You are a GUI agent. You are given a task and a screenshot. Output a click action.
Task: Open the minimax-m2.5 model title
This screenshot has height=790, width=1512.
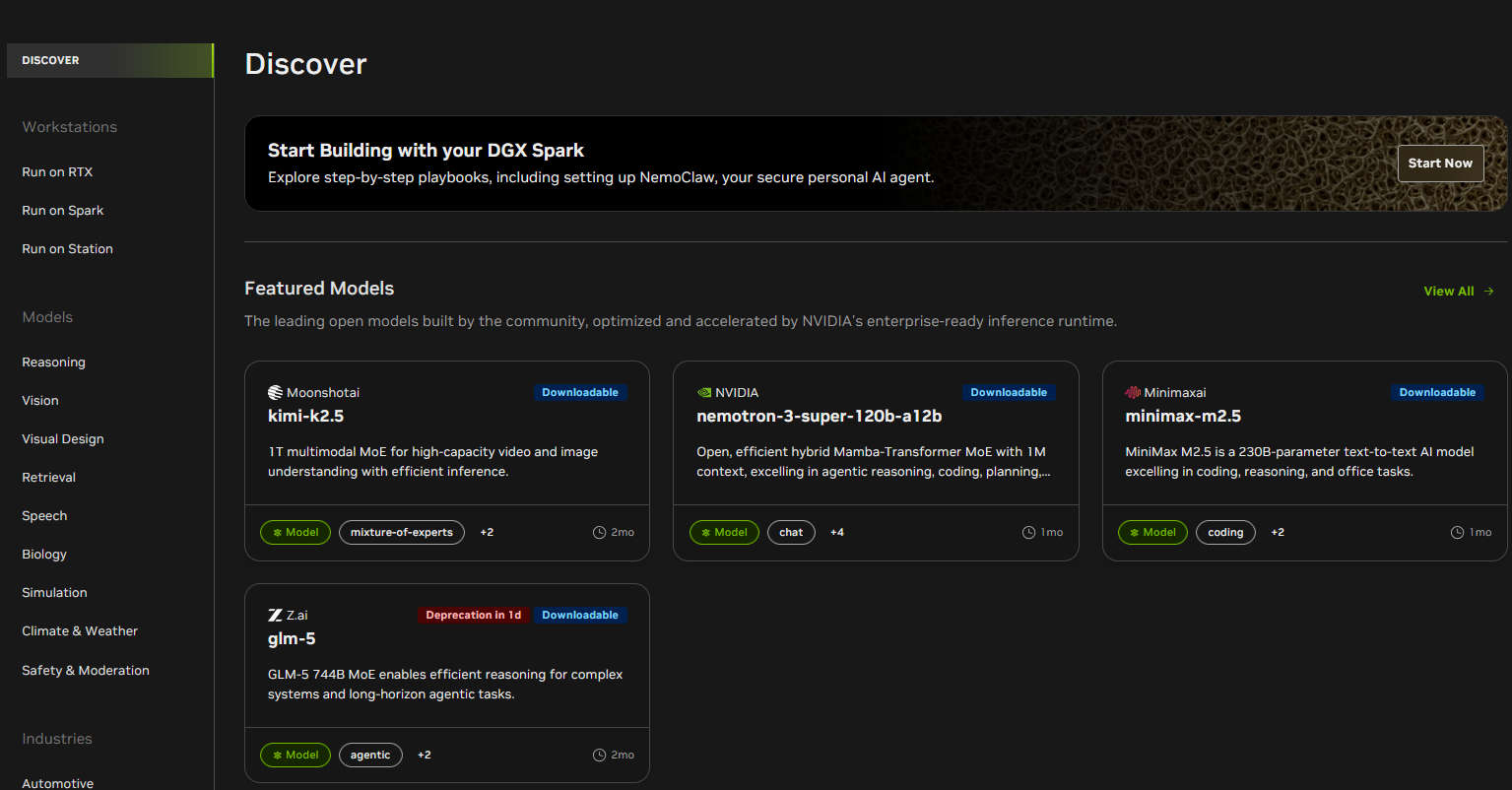(x=1183, y=417)
